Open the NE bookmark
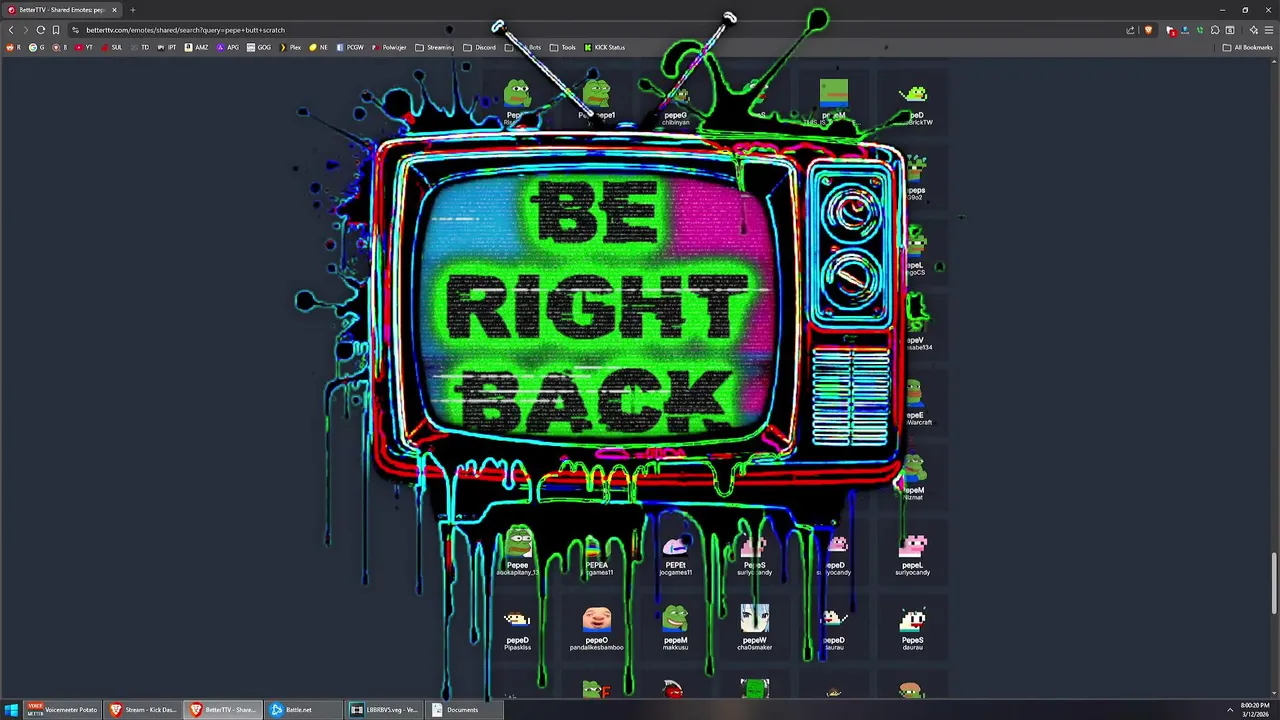1280x720 pixels. pyautogui.click(x=318, y=47)
